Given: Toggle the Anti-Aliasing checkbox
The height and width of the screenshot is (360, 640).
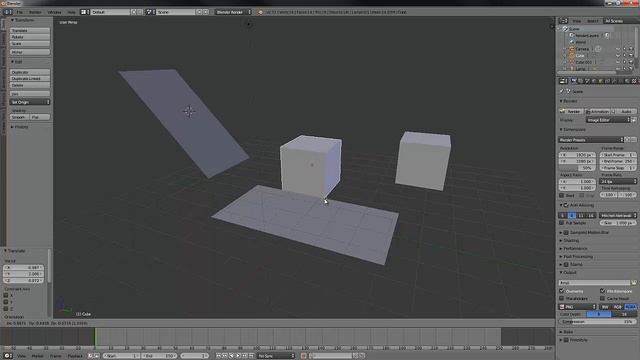Looking at the screenshot, I should coord(566,205).
